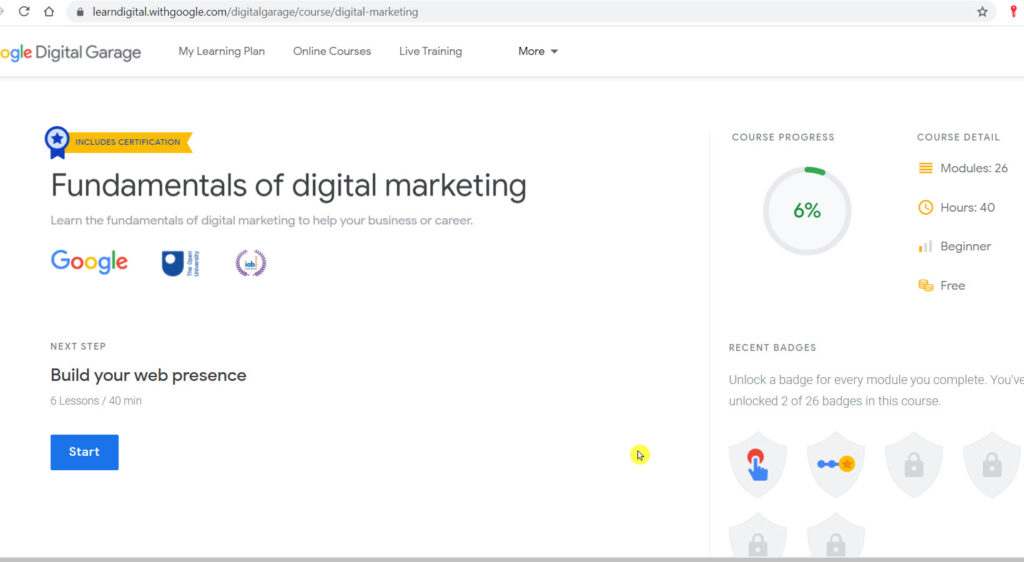This screenshot has height=562, width=1024.
Task: Click the fourth locked badge shield
Action: pos(991,464)
